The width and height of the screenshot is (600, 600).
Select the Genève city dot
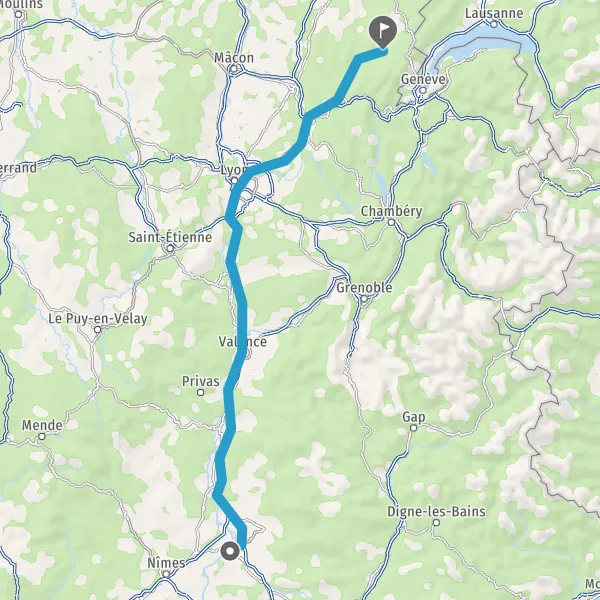click(x=423, y=90)
